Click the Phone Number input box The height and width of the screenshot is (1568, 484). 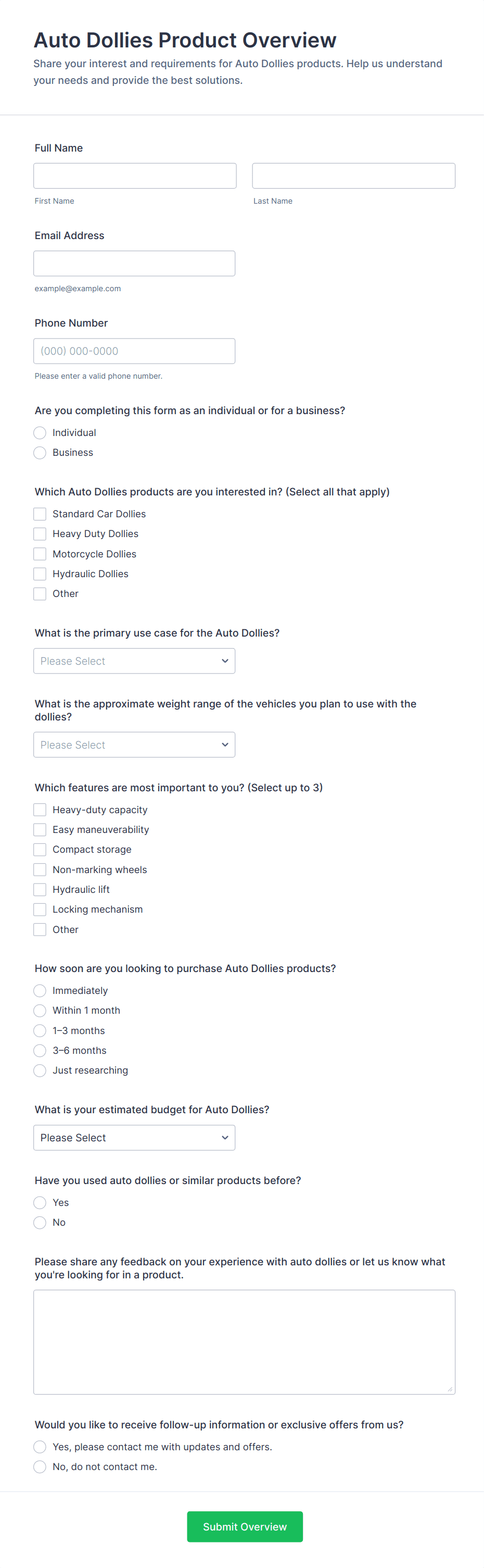tap(134, 351)
